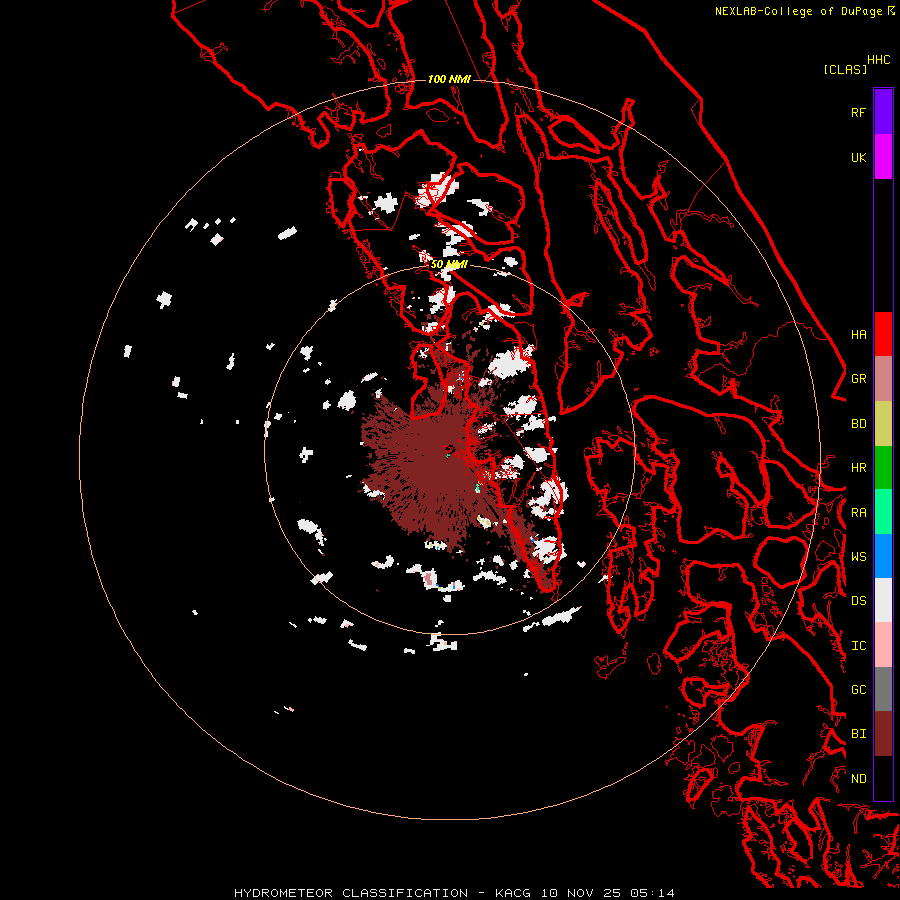Select the DS white legend swatch

[x=883, y=600]
